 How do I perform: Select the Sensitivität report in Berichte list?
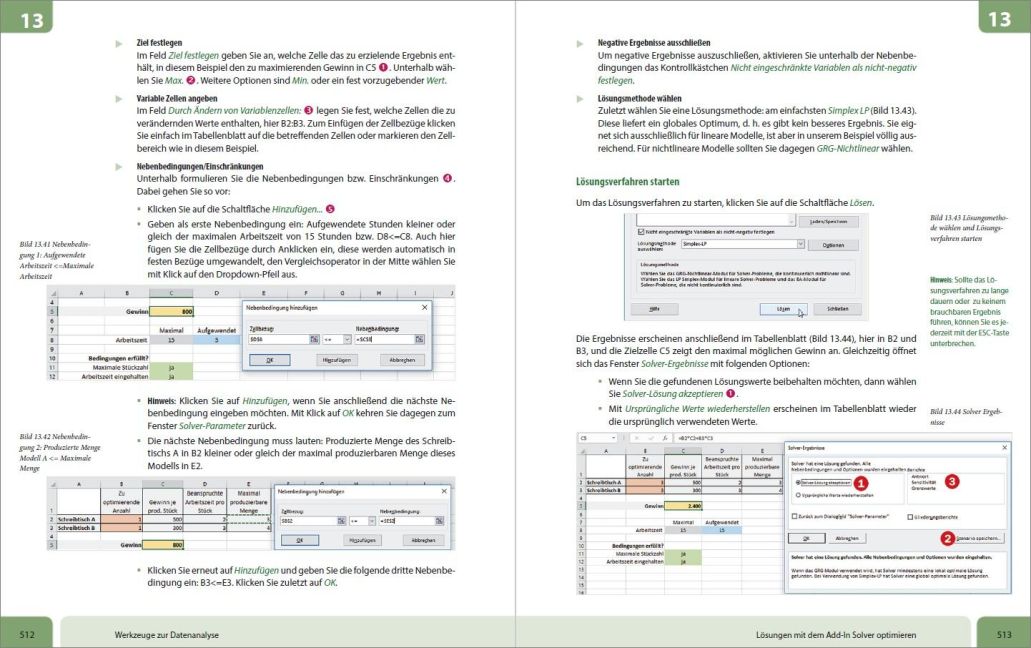[923, 482]
